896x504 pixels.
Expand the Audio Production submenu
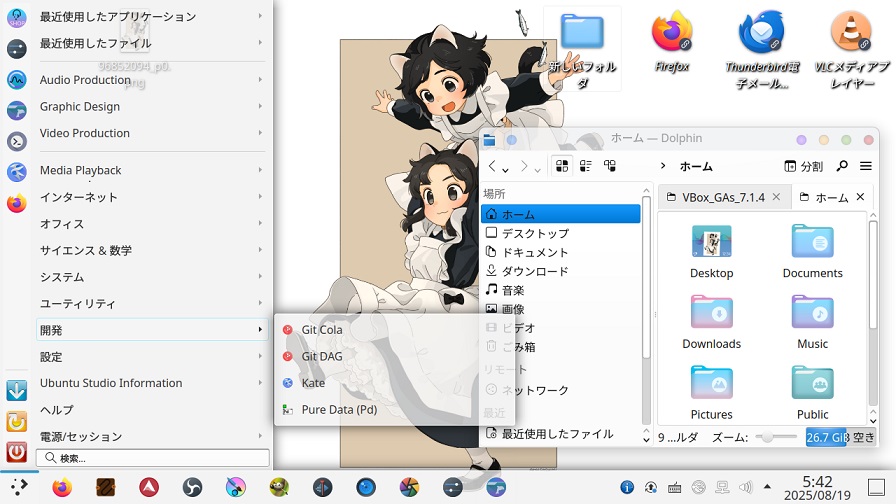click(151, 80)
